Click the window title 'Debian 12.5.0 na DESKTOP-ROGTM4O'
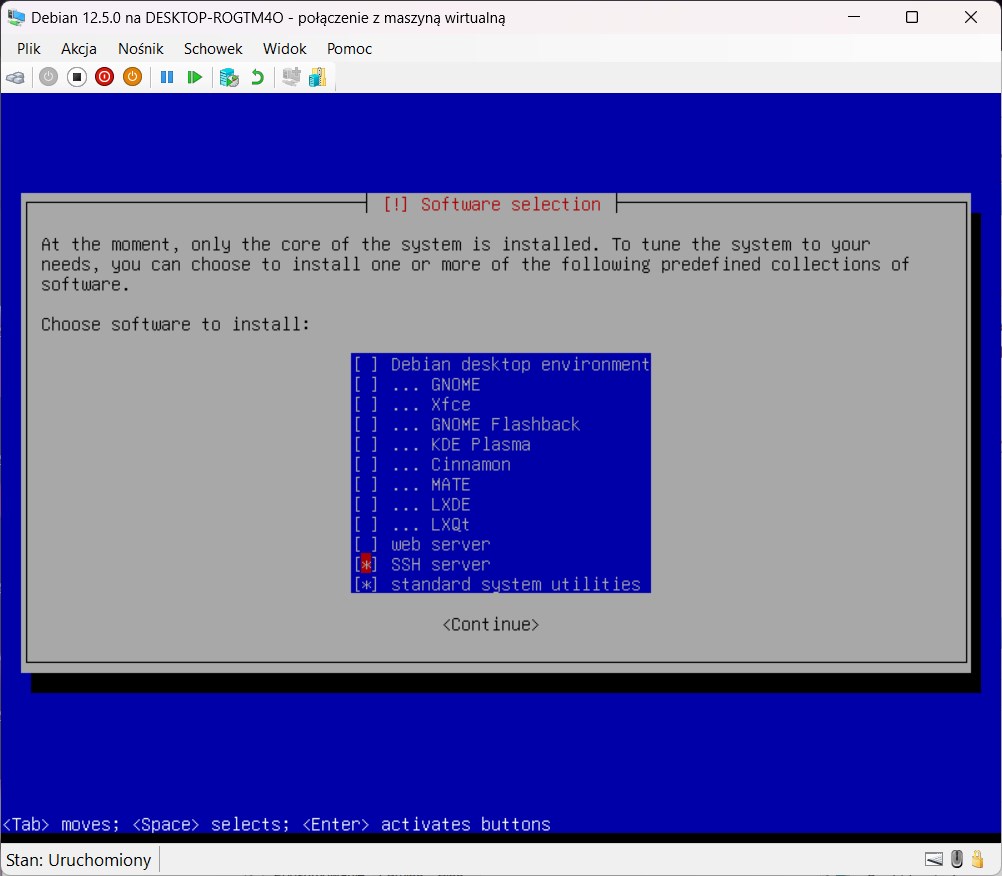The image size is (1002, 876). pyautogui.click(x=268, y=18)
